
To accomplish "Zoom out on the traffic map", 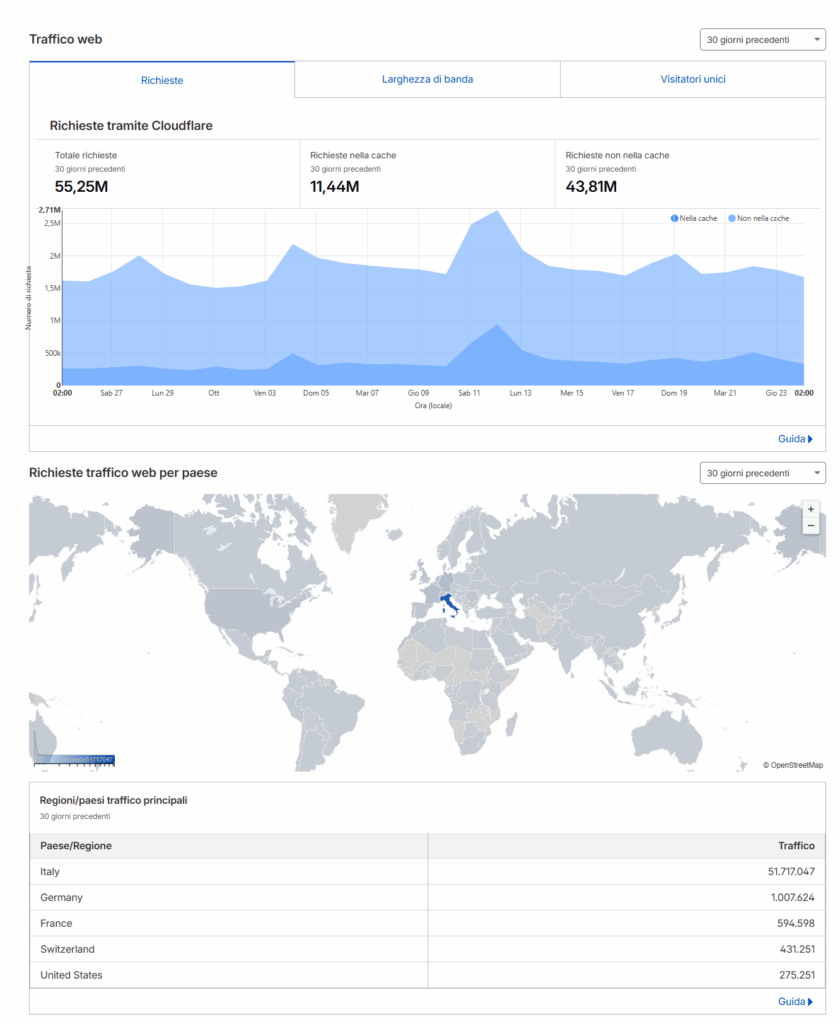I will coord(810,526).
